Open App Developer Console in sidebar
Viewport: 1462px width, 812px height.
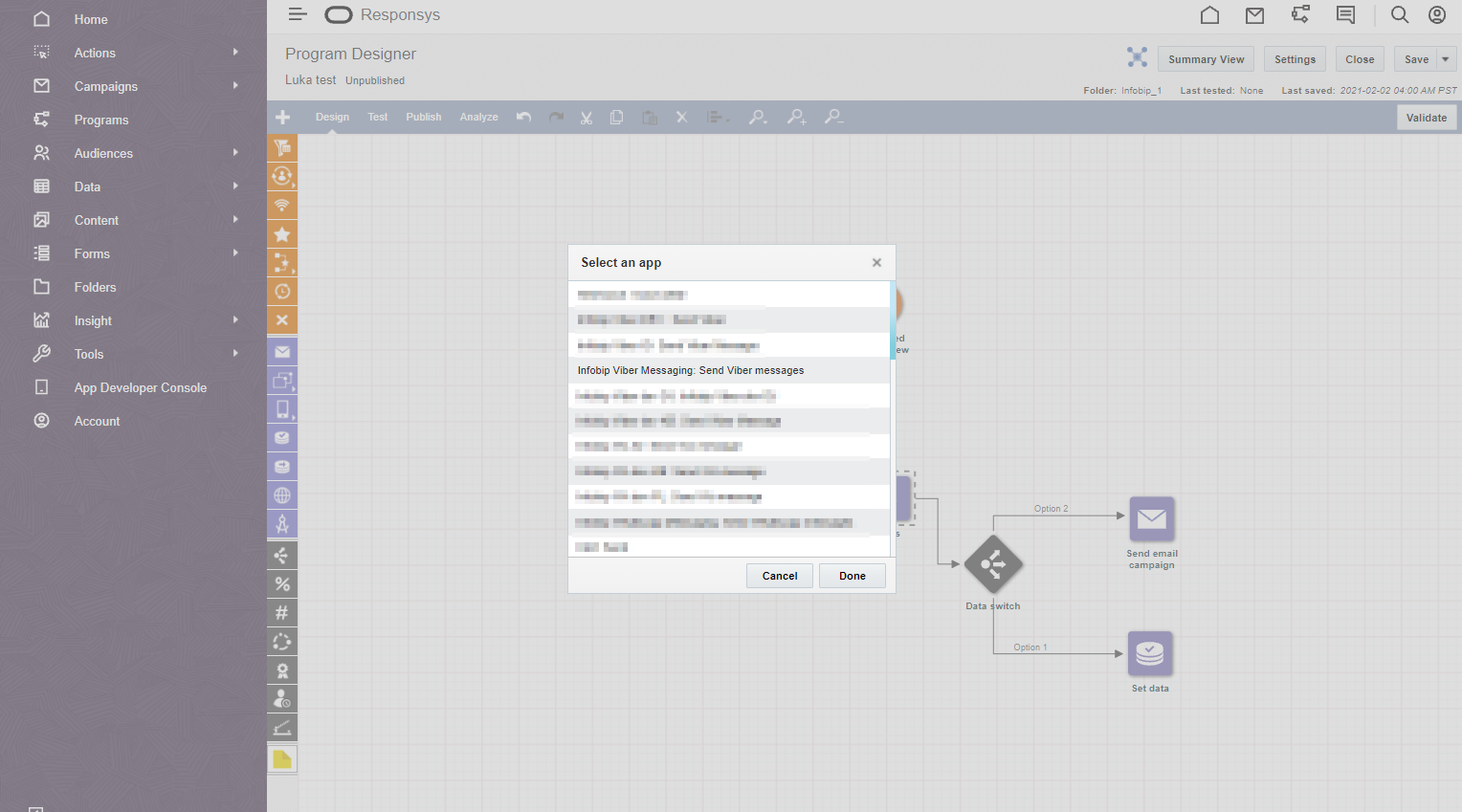click(x=140, y=387)
